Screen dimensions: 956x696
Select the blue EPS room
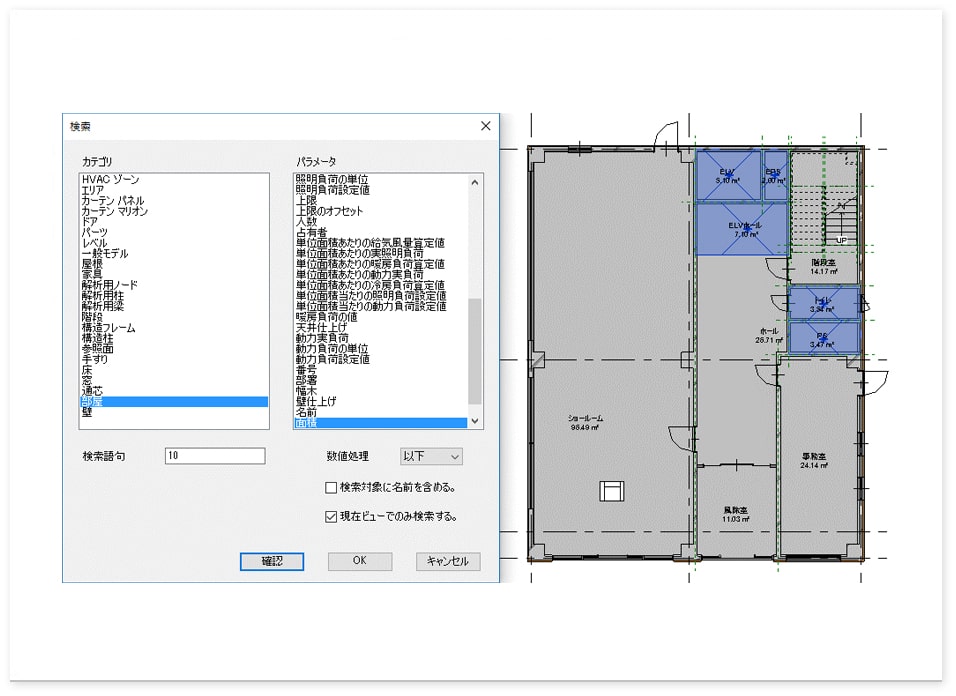(x=774, y=174)
